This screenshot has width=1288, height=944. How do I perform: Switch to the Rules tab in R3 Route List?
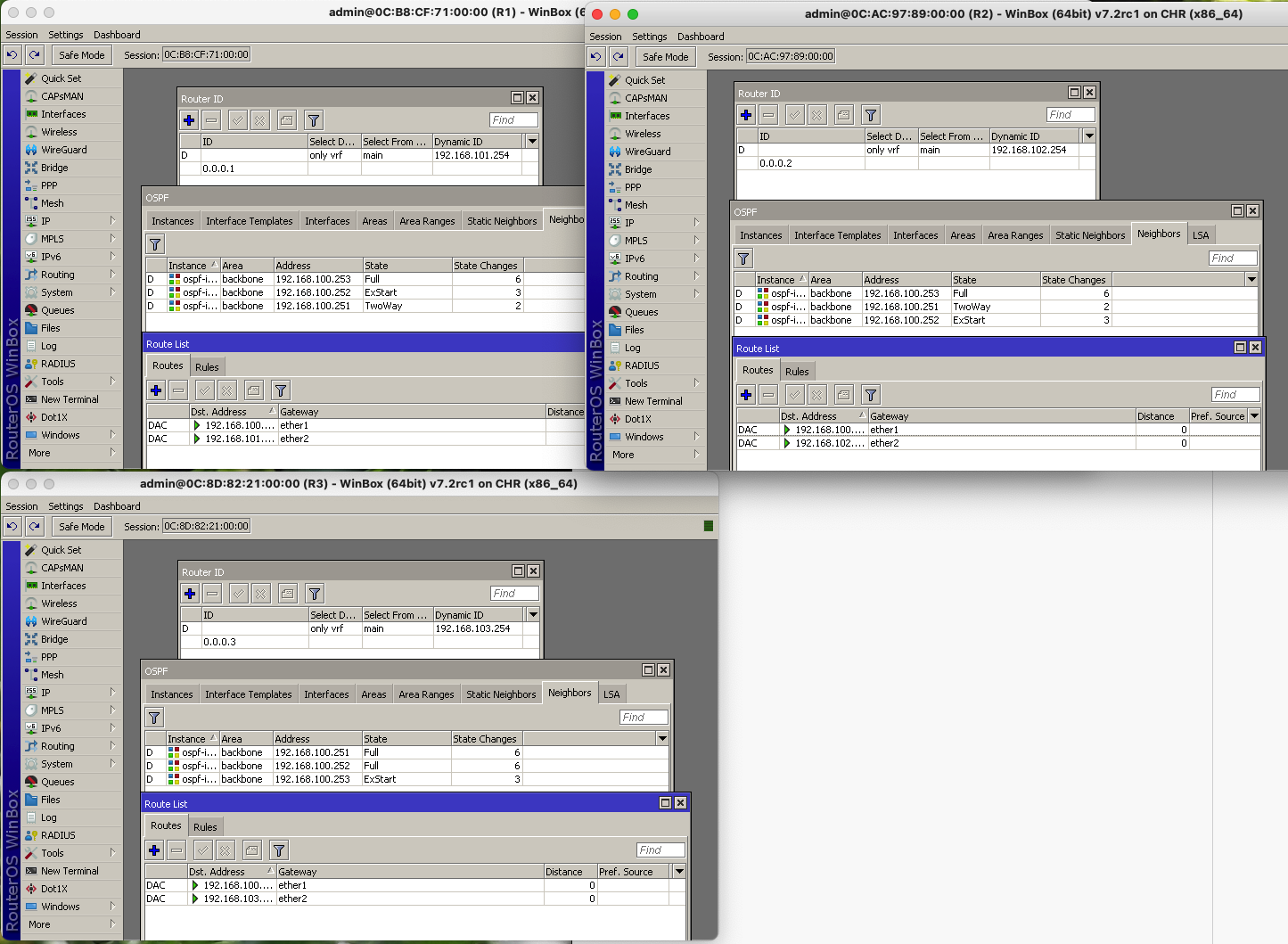[205, 826]
